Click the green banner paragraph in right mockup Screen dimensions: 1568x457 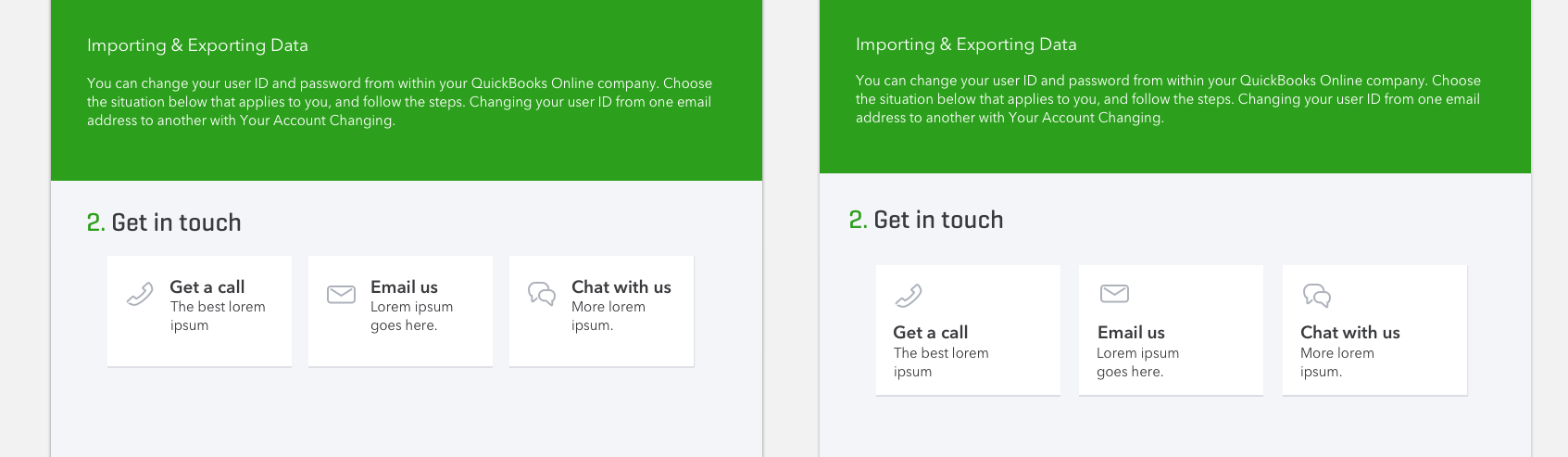(x=1168, y=99)
